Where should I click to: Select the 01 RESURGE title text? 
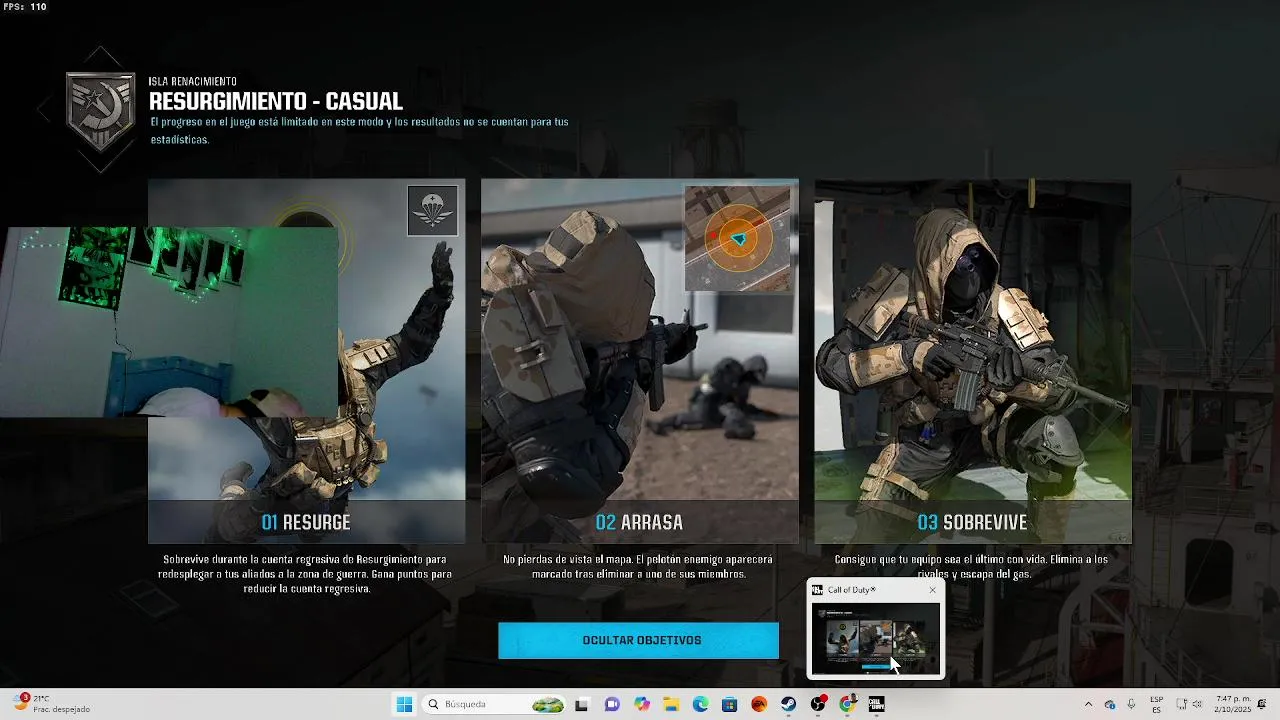click(306, 522)
